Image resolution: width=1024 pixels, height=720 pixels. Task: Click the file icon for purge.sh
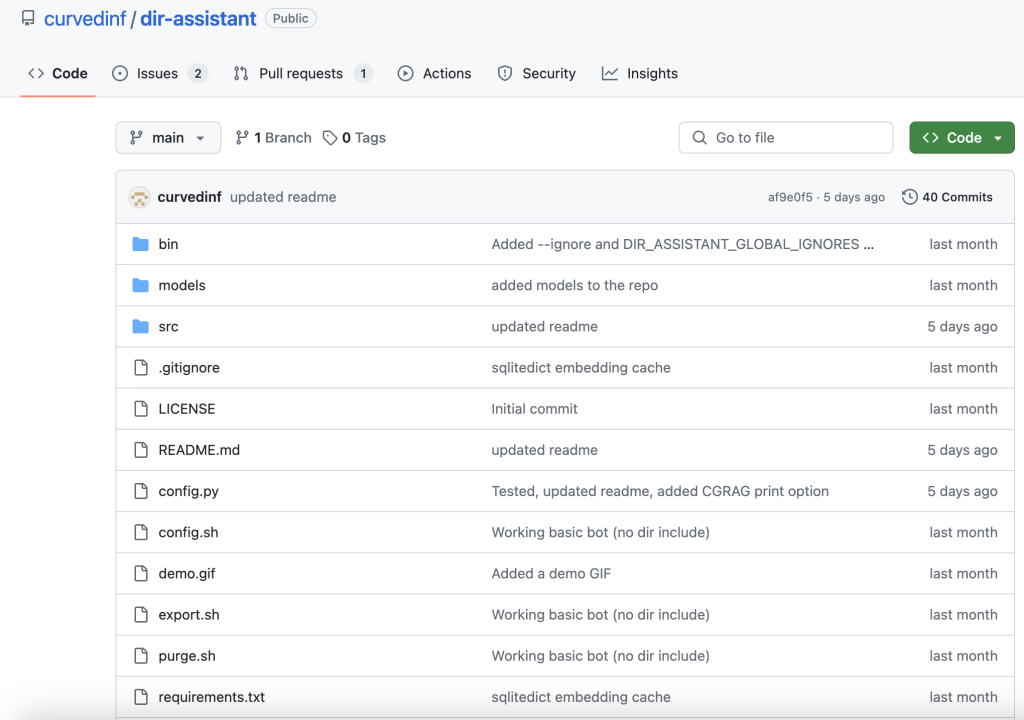click(140, 656)
